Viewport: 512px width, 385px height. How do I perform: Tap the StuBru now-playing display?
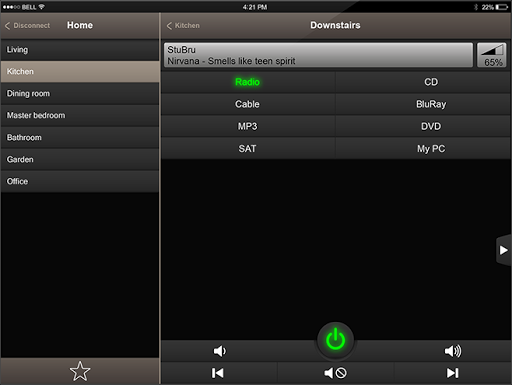[318, 55]
